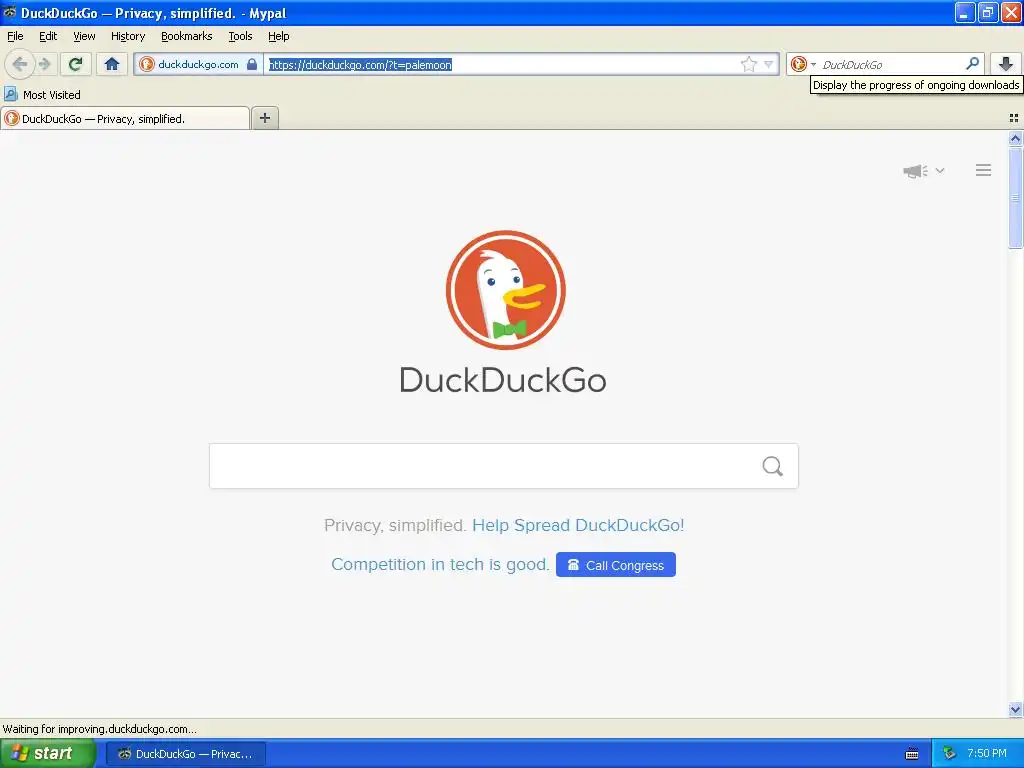Screen dimensions: 1024x768
Task: Reload the current page
Action: [x=76, y=64]
